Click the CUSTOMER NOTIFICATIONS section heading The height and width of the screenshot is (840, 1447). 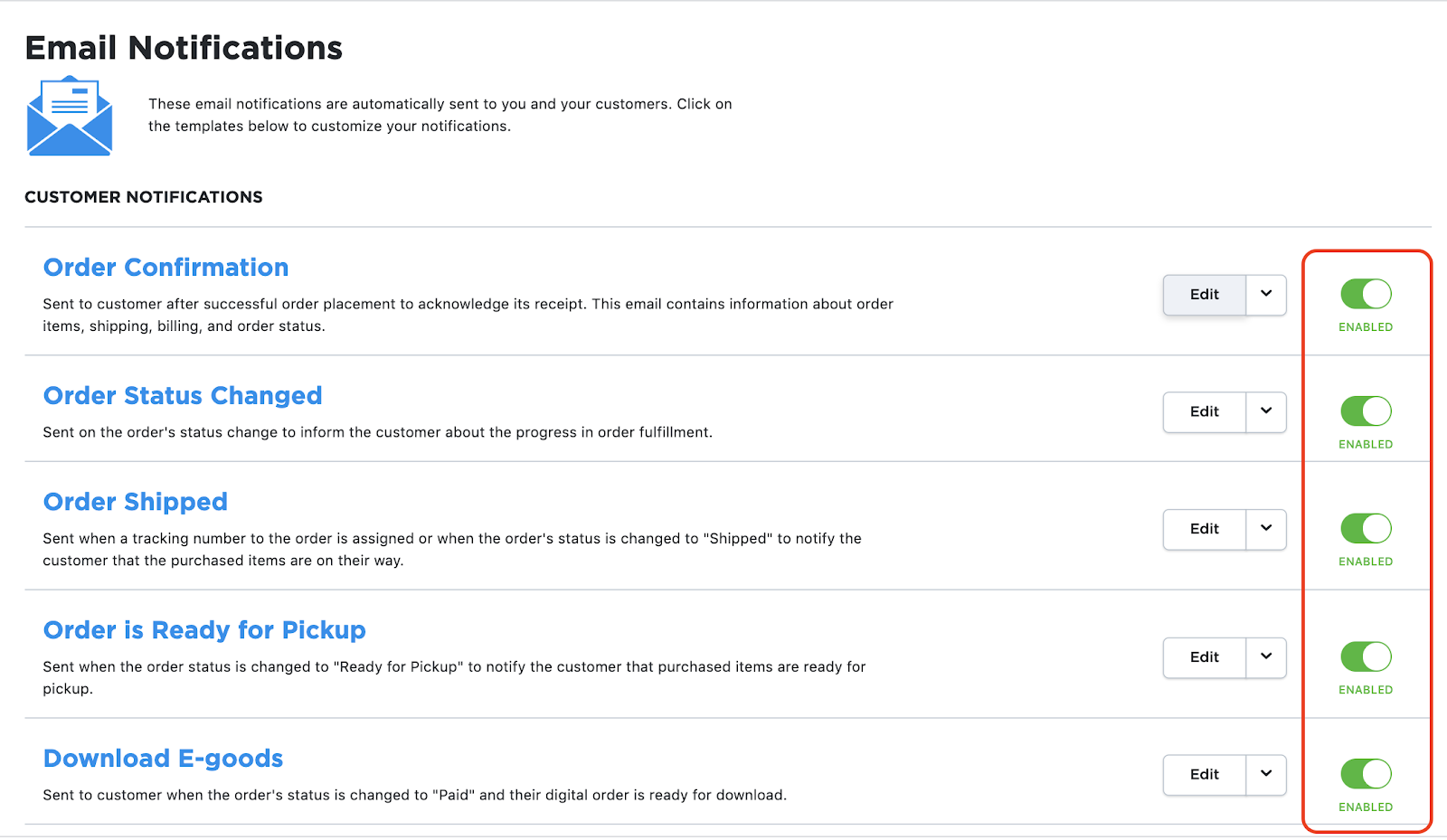click(x=144, y=197)
